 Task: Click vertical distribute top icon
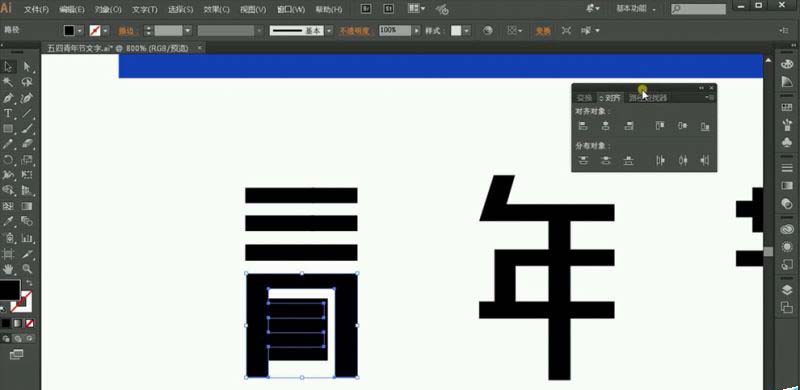pos(583,161)
